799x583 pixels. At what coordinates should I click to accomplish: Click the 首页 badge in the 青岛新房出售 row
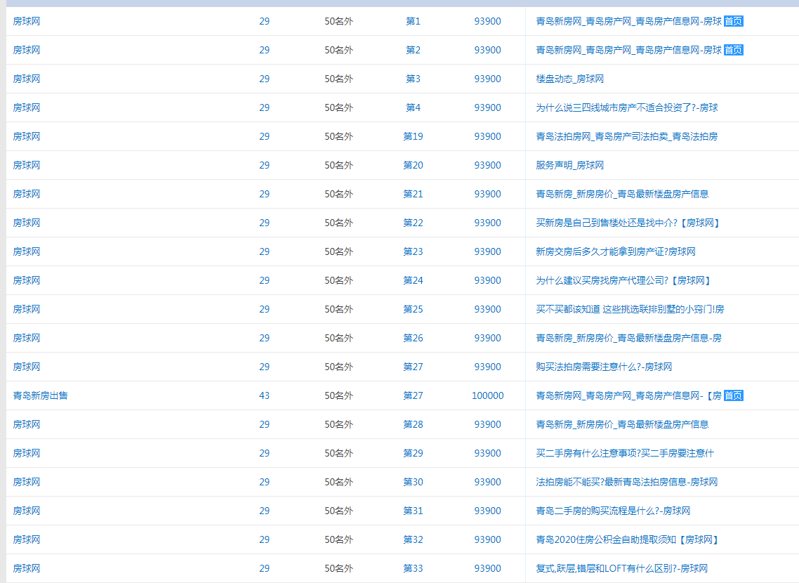click(733, 395)
